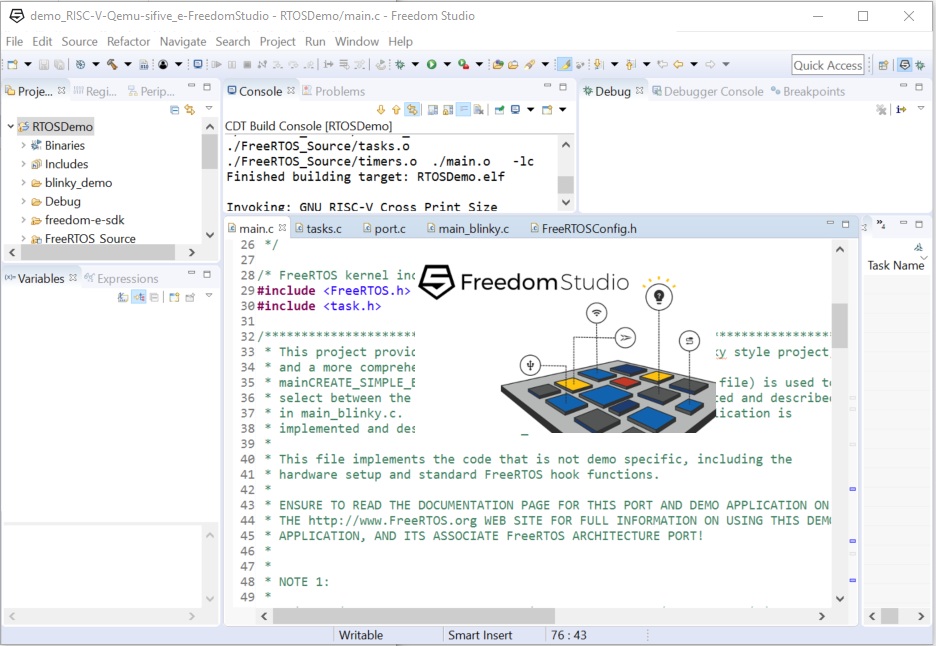
Task: Expand the blinky_demo folder in tree
Action: pyautogui.click(x=23, y=183)
